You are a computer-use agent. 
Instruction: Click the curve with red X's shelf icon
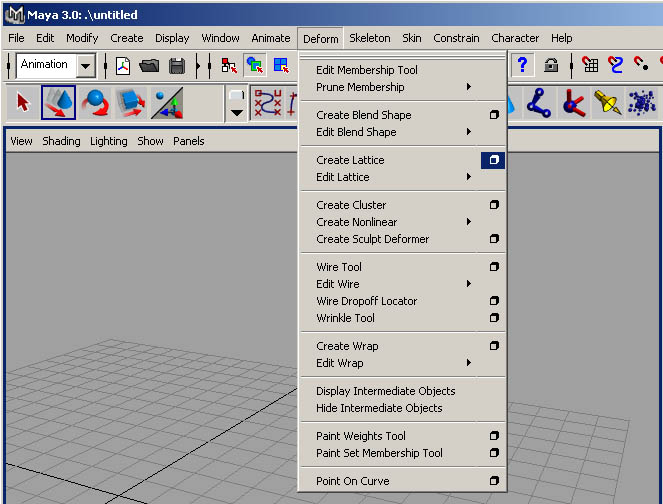(267, 103)
